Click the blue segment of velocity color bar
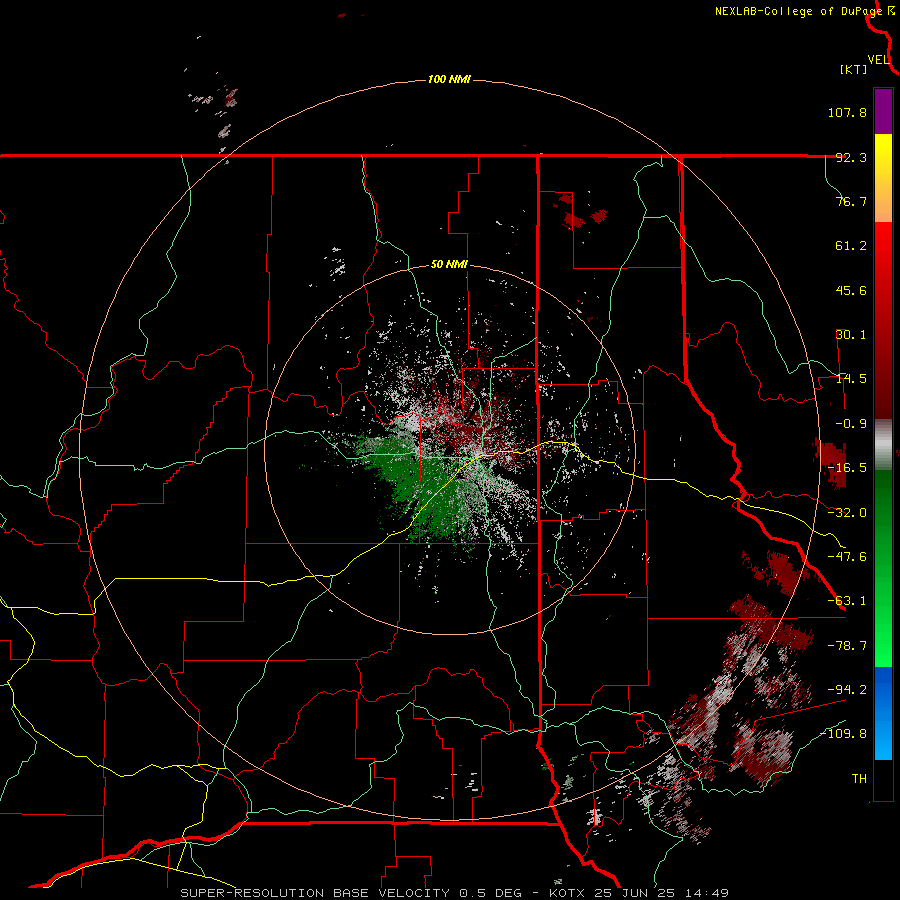 (883, 713)
